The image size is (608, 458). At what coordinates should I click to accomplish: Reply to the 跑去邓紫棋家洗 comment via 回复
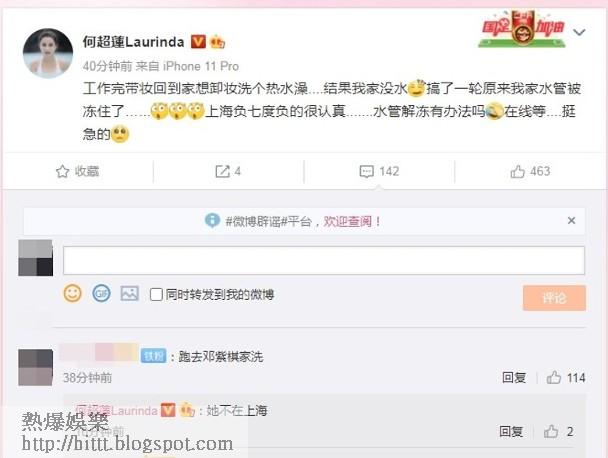coord(514,377)
